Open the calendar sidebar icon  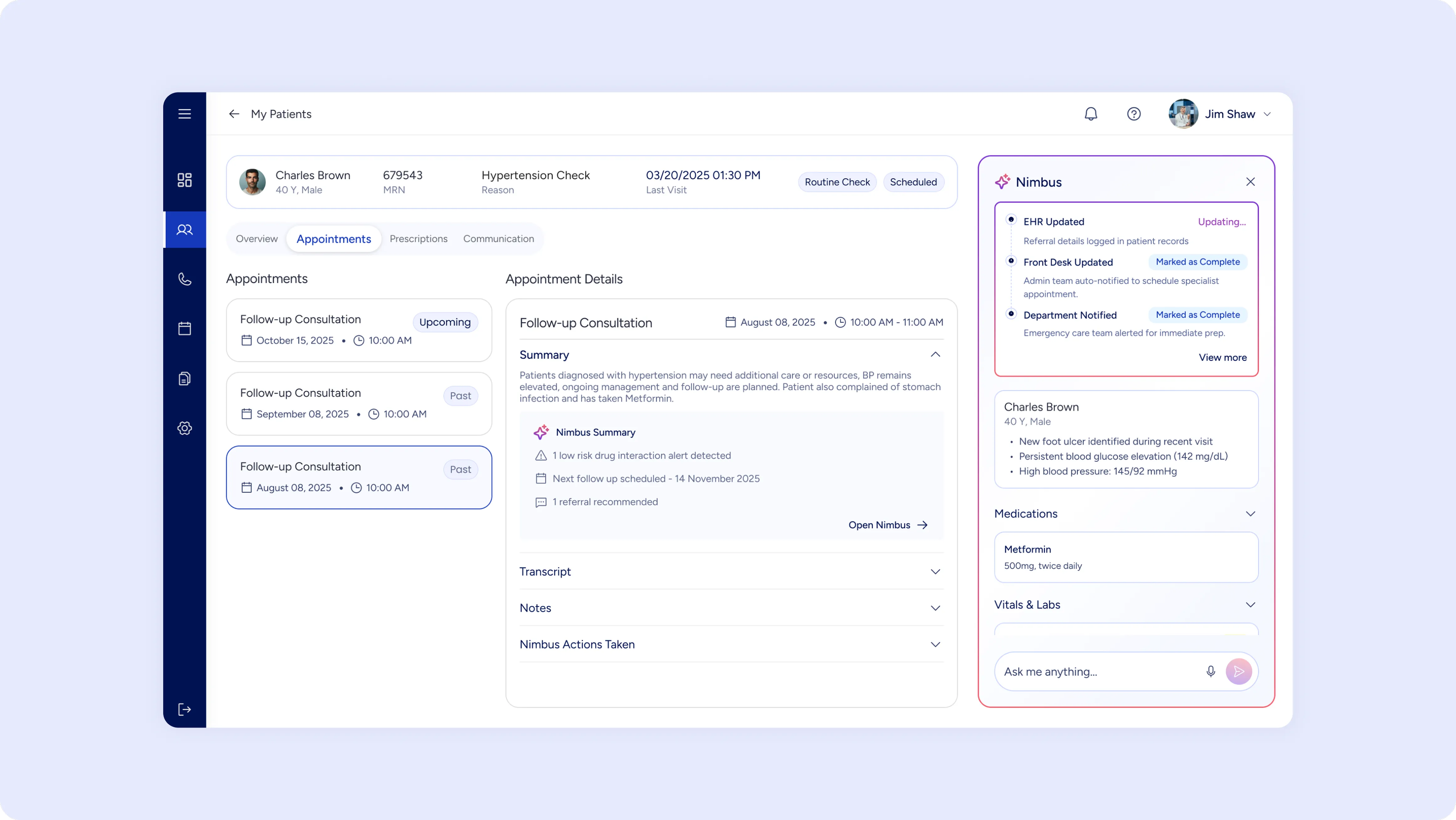click(x=184, y=329)
